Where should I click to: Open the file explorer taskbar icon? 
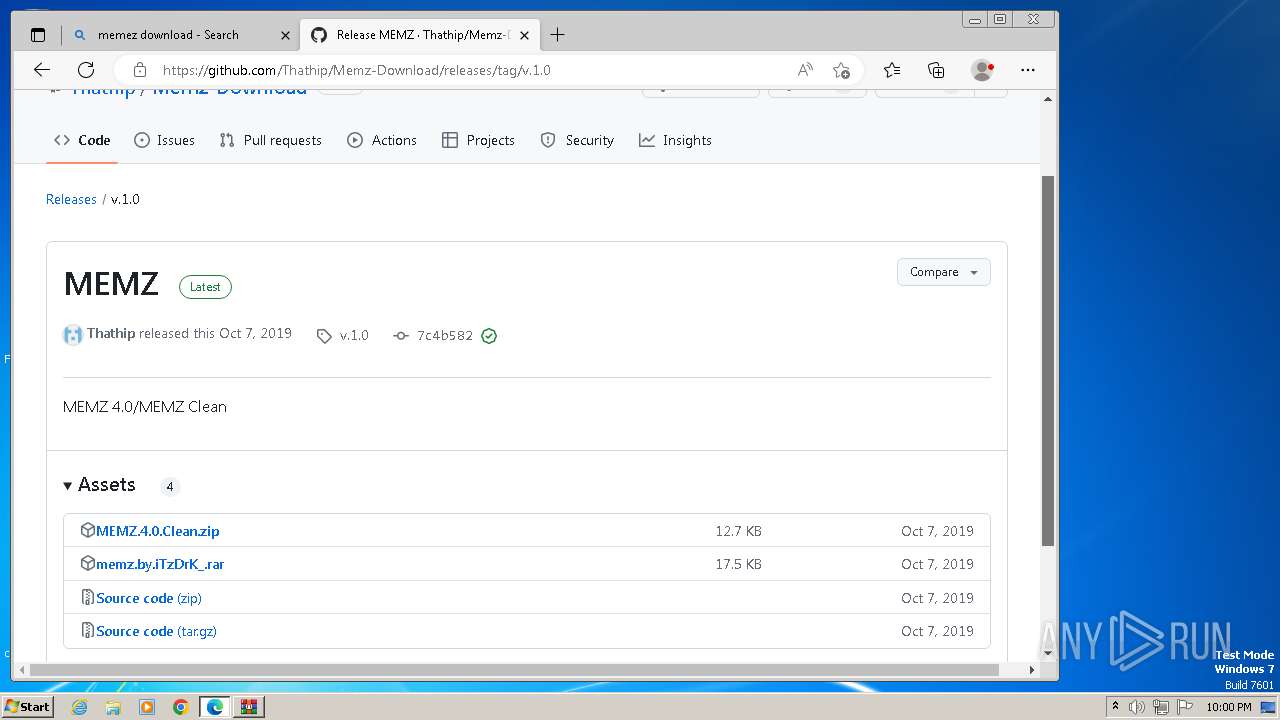point(113,707)
